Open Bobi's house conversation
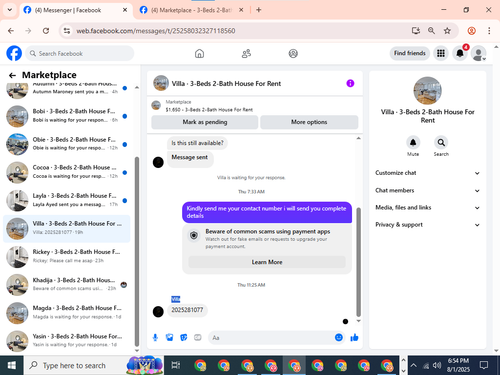Screen dimensions: 500x375 (x=67, y=116)
